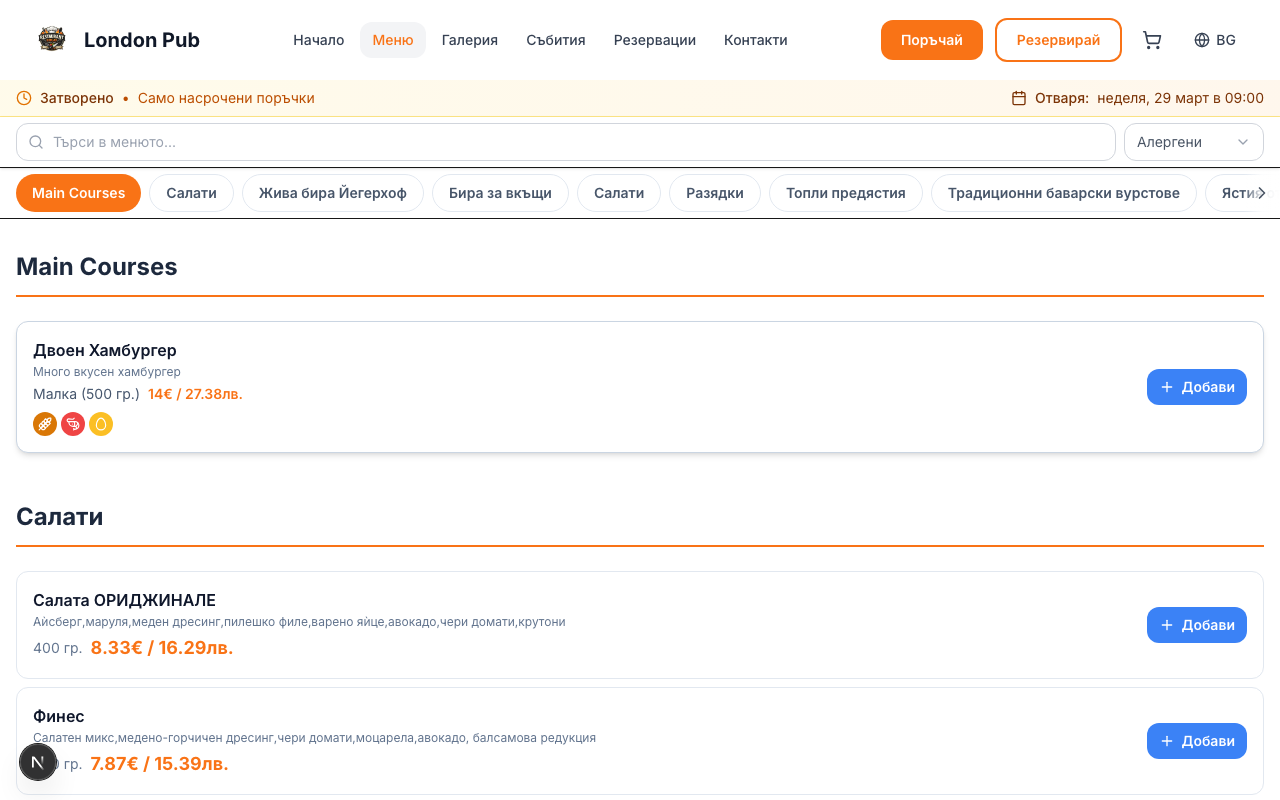Open the Алергени filter dropdown
The width and height of the screenshot is (1280, 800).
[x=1193, y=142]
